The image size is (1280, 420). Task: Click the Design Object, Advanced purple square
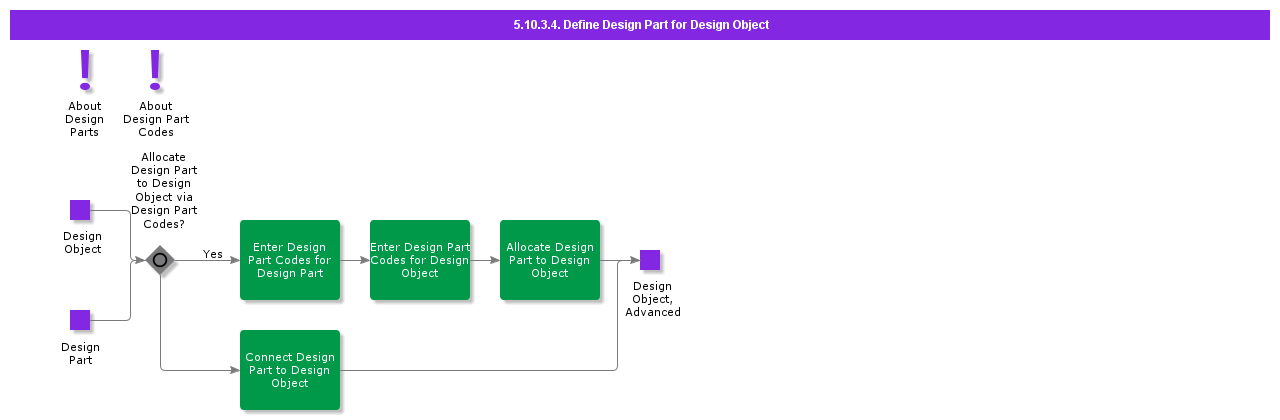650,260
